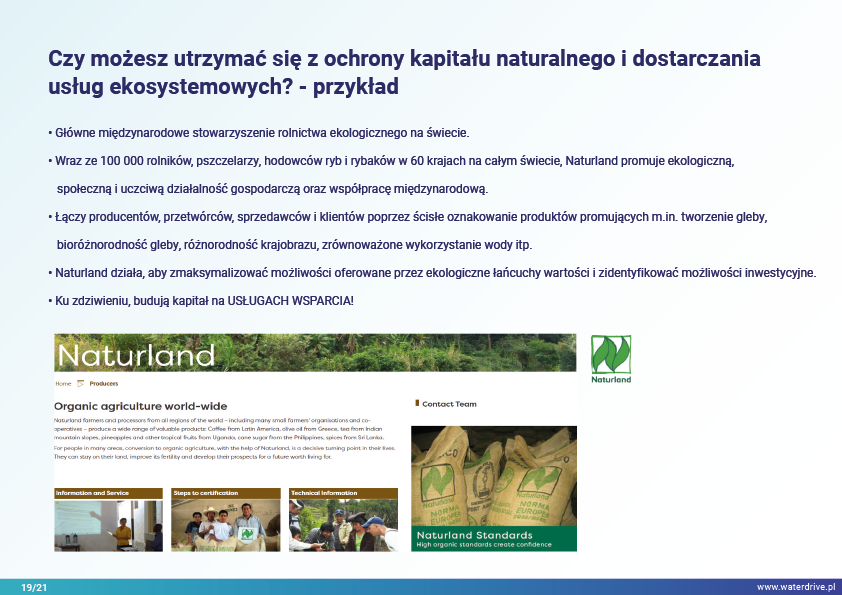Open the Home breadcrumb link
Image resolution: width=842 pixels, height=595 pixels.
coord(63,383)
